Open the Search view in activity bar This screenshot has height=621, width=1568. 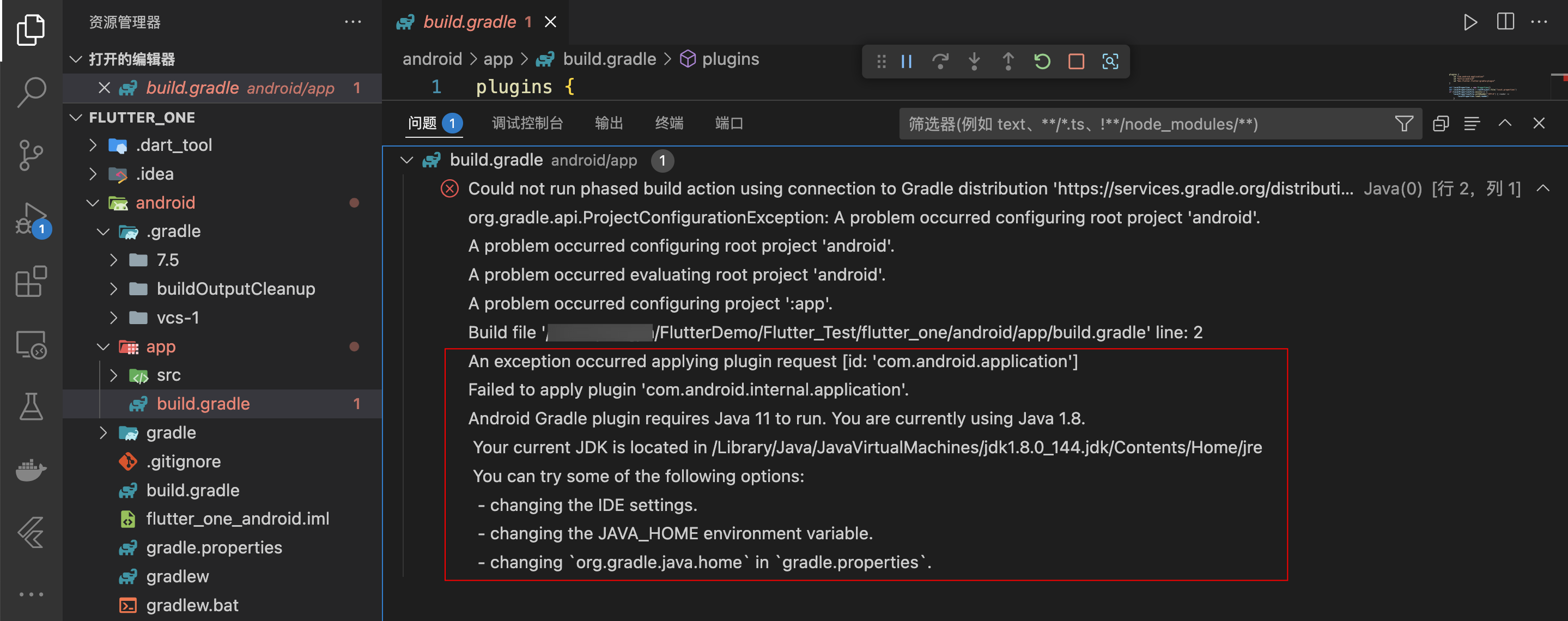31,93
